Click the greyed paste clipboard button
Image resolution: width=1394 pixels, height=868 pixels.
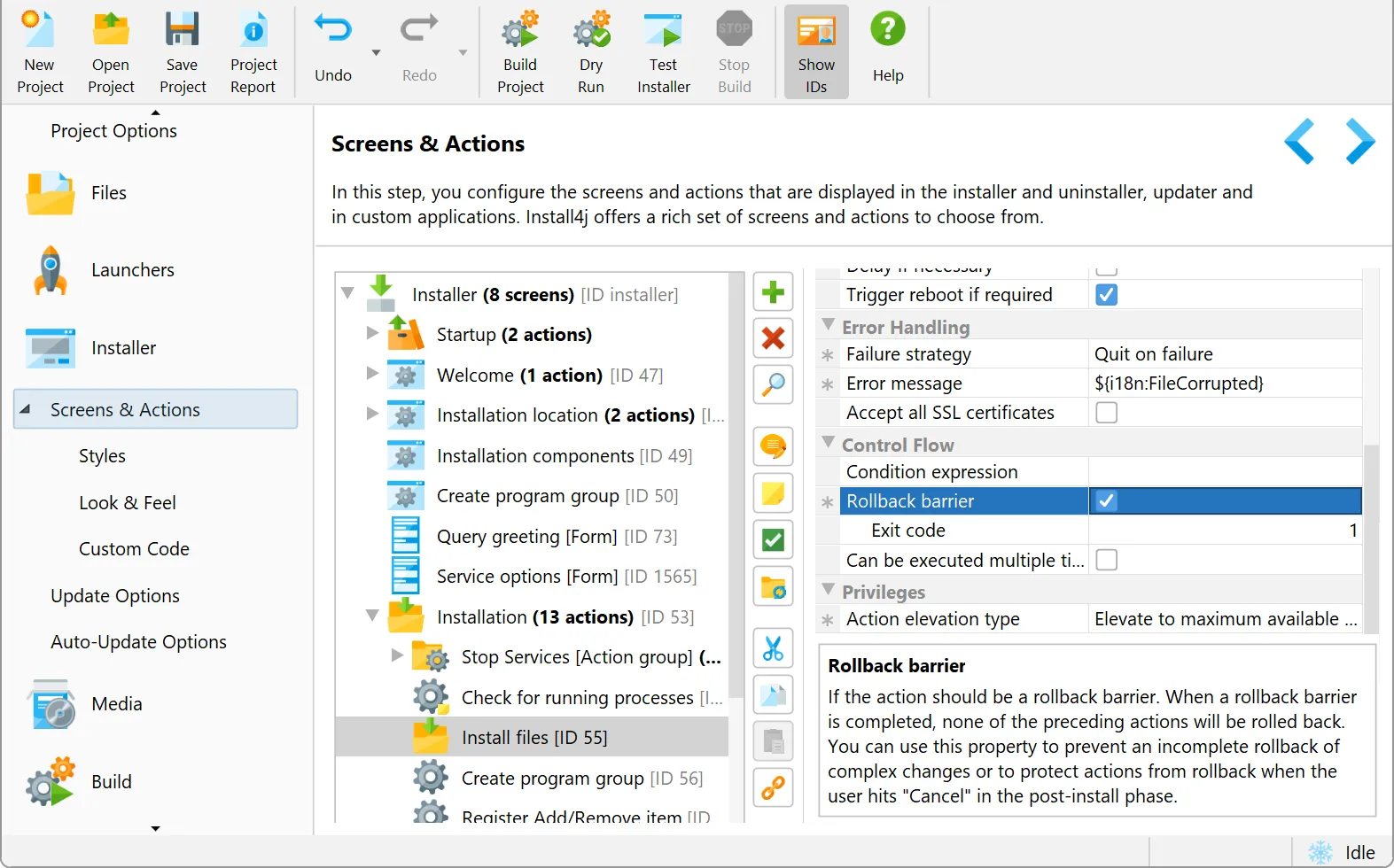pos(773,741)
